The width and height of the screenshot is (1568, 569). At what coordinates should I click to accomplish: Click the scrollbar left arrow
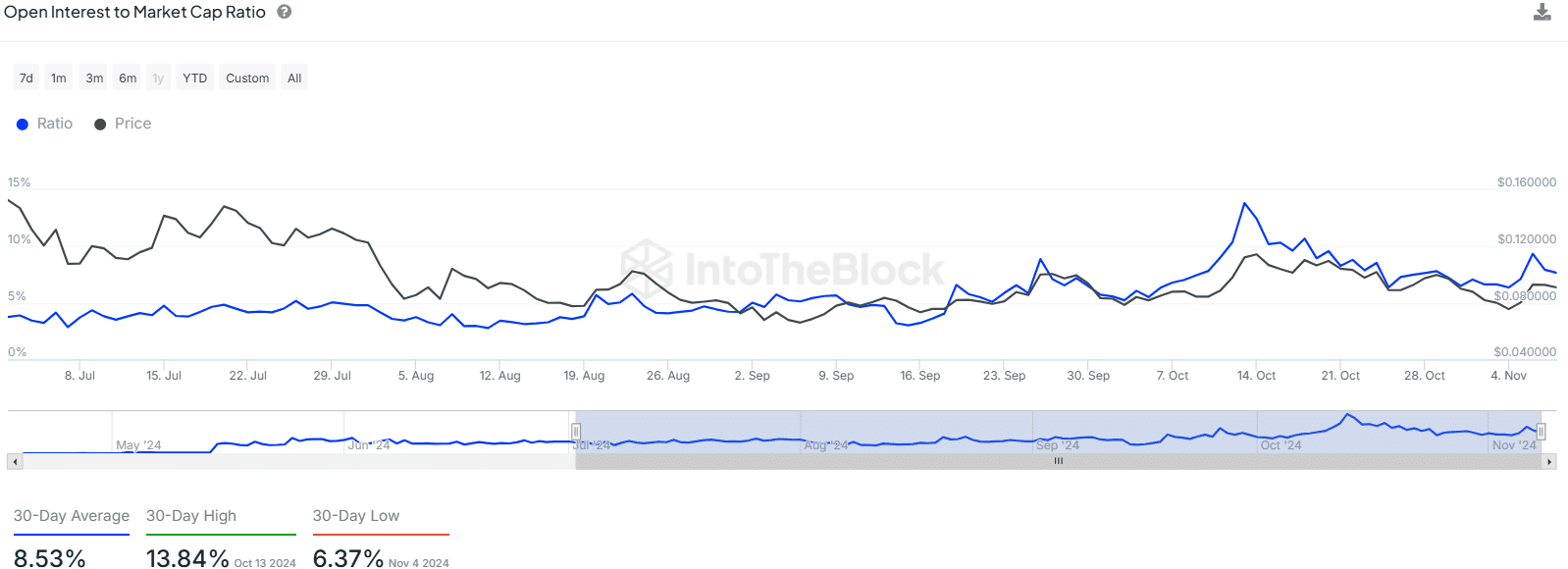(14, 461)
